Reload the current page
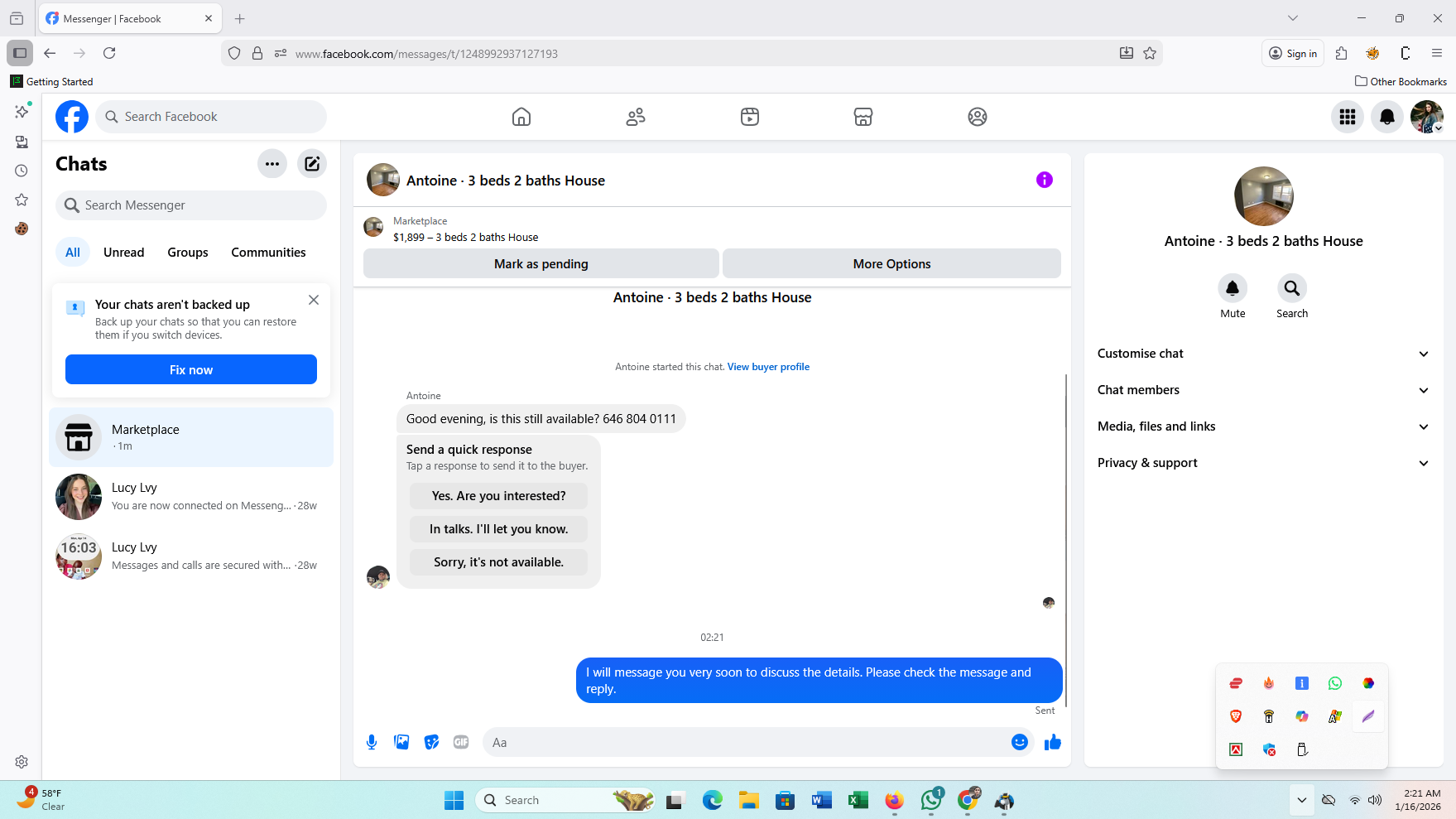Image resolution: width=1456 pixels, height=819 pixels. [109, 54]
